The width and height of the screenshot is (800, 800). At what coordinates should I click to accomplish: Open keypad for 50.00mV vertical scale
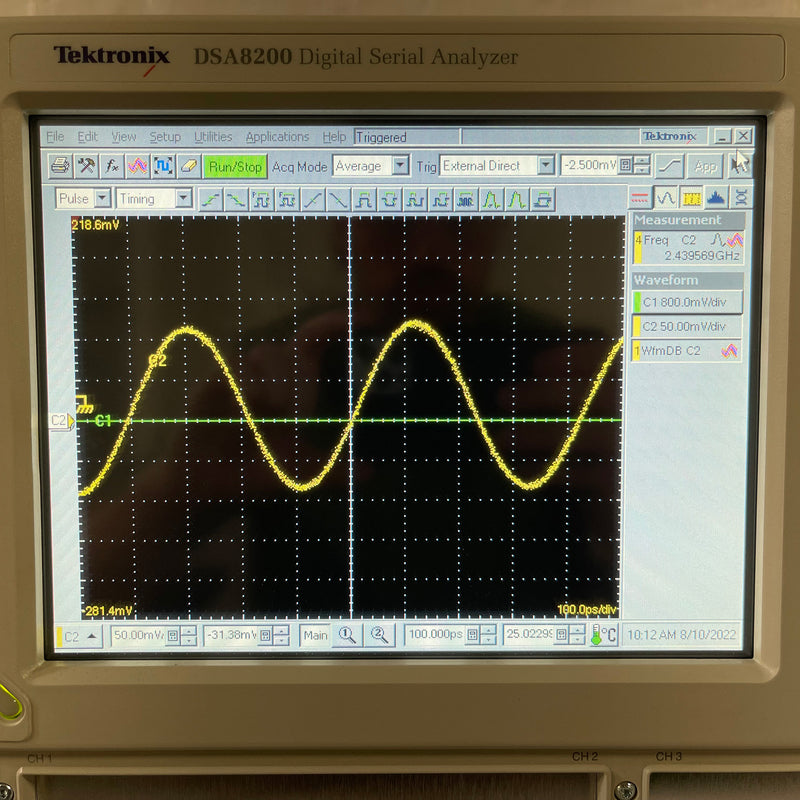coord(173,635)
